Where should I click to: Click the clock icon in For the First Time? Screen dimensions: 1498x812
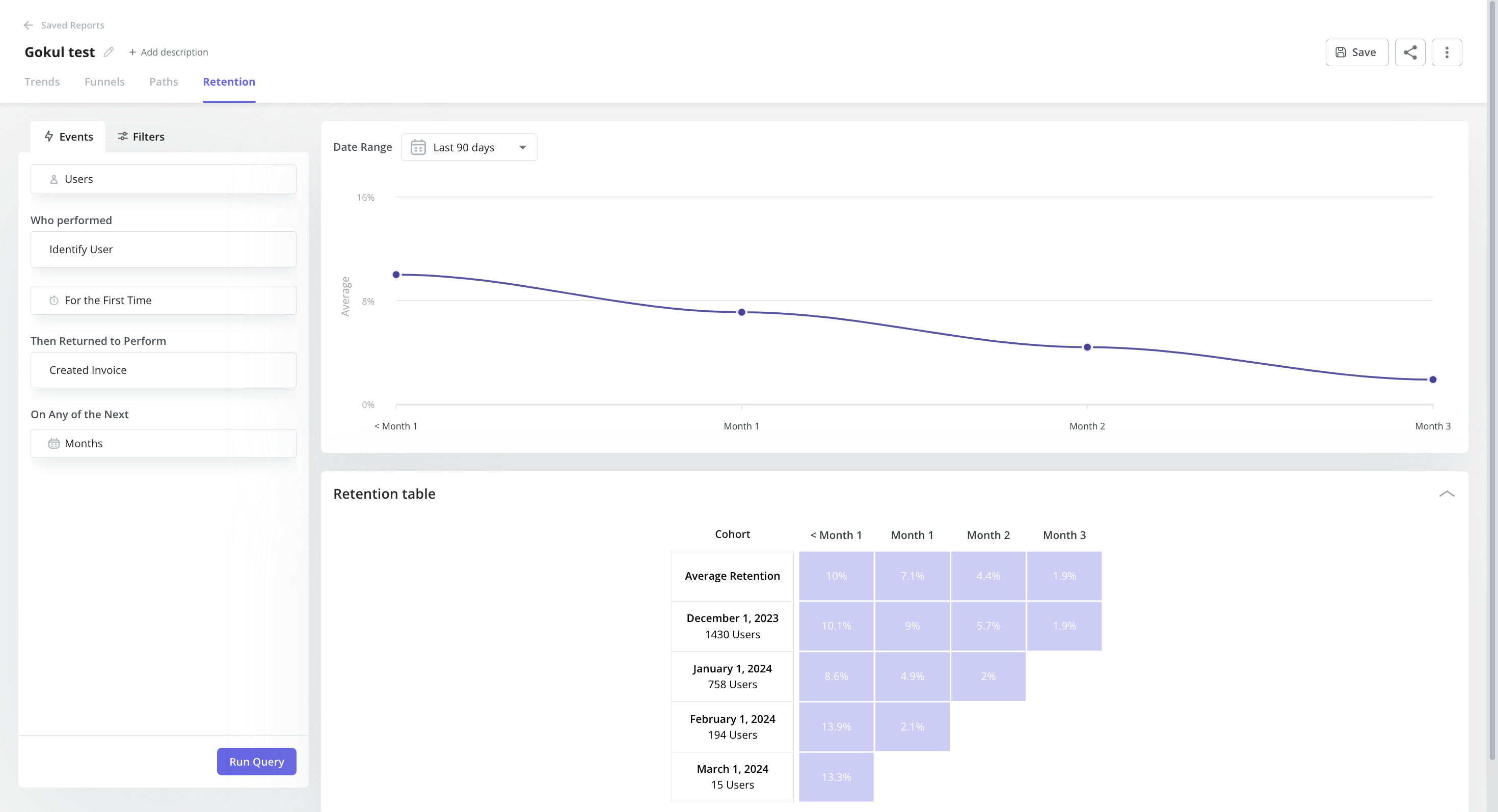54,301
